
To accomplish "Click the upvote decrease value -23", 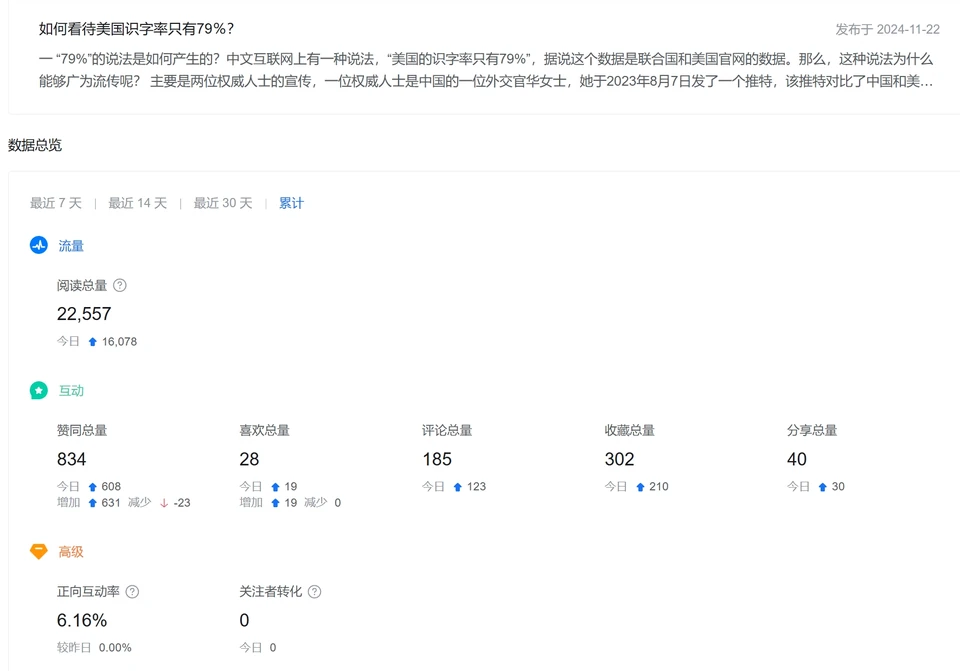I will (x=182, y=503).
